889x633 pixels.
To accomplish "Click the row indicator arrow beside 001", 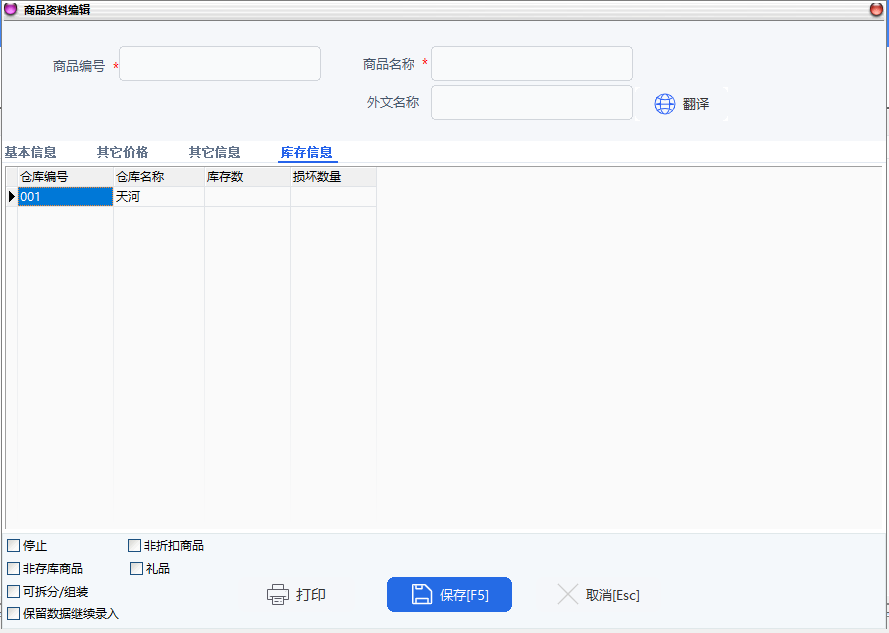I will 12,197.
